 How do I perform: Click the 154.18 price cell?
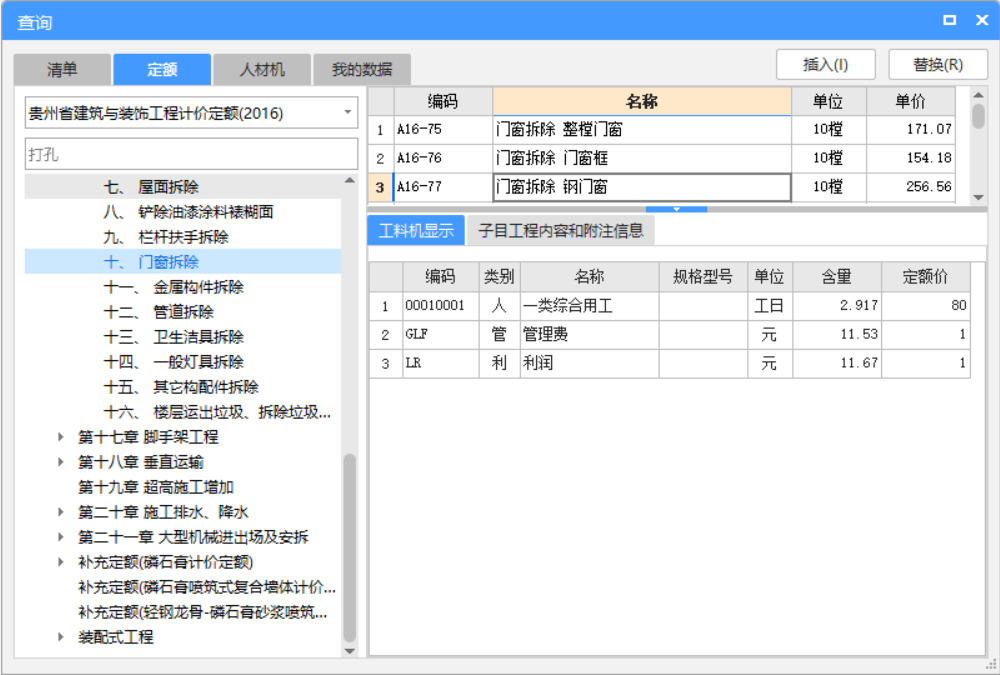[911, 158]
